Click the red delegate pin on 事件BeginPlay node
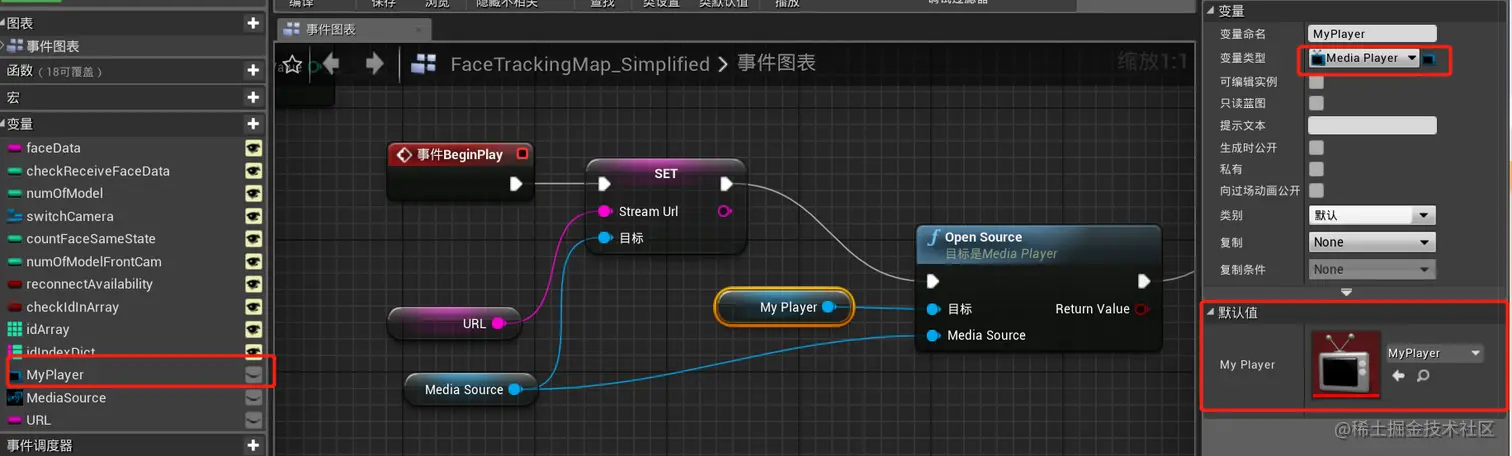1512x456 pixels. pos(522,154)
